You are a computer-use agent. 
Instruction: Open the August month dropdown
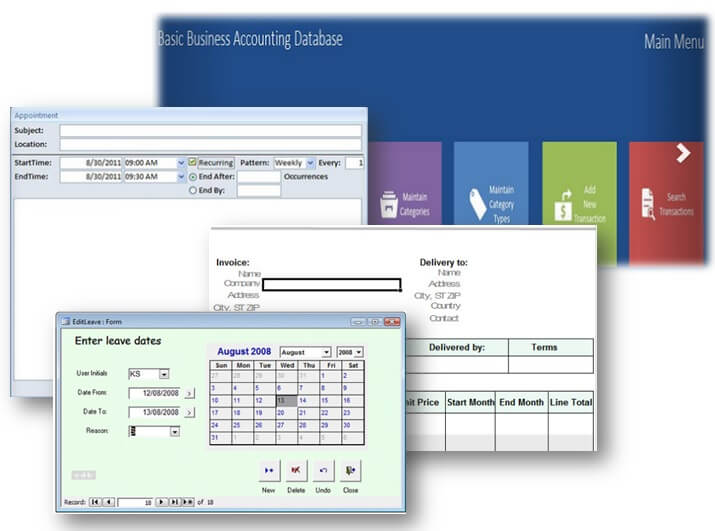tap(326, 352)
